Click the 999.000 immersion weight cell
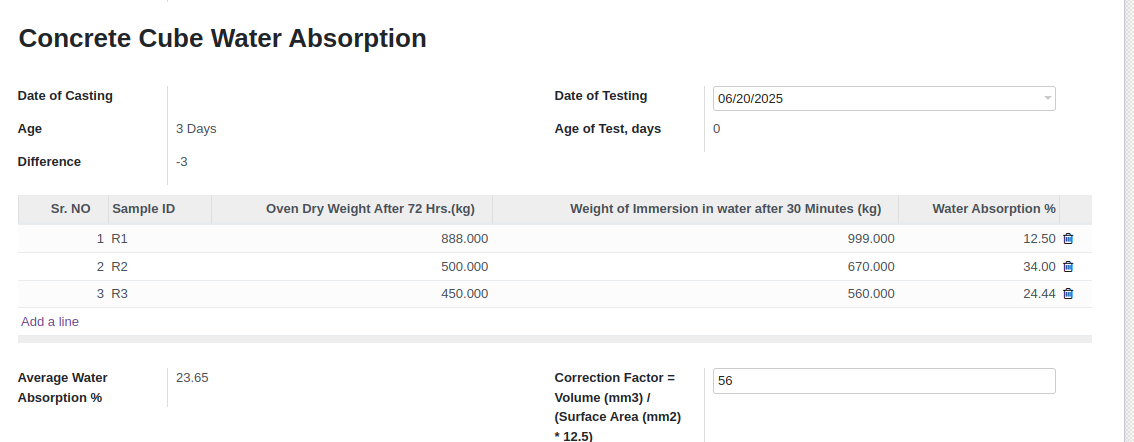Image resolution: width=1134 pixels, height=442 pixels. click(x=695, y=239)
